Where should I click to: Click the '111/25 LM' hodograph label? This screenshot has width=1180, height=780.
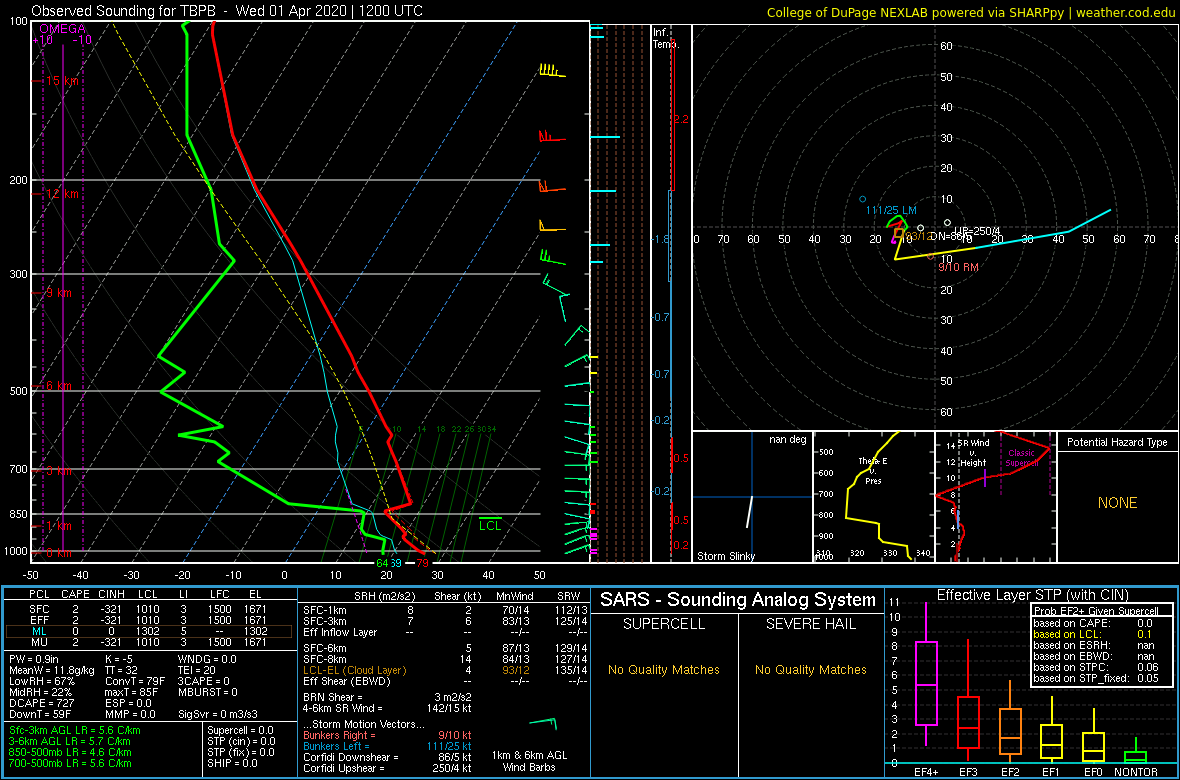[891, 209]
